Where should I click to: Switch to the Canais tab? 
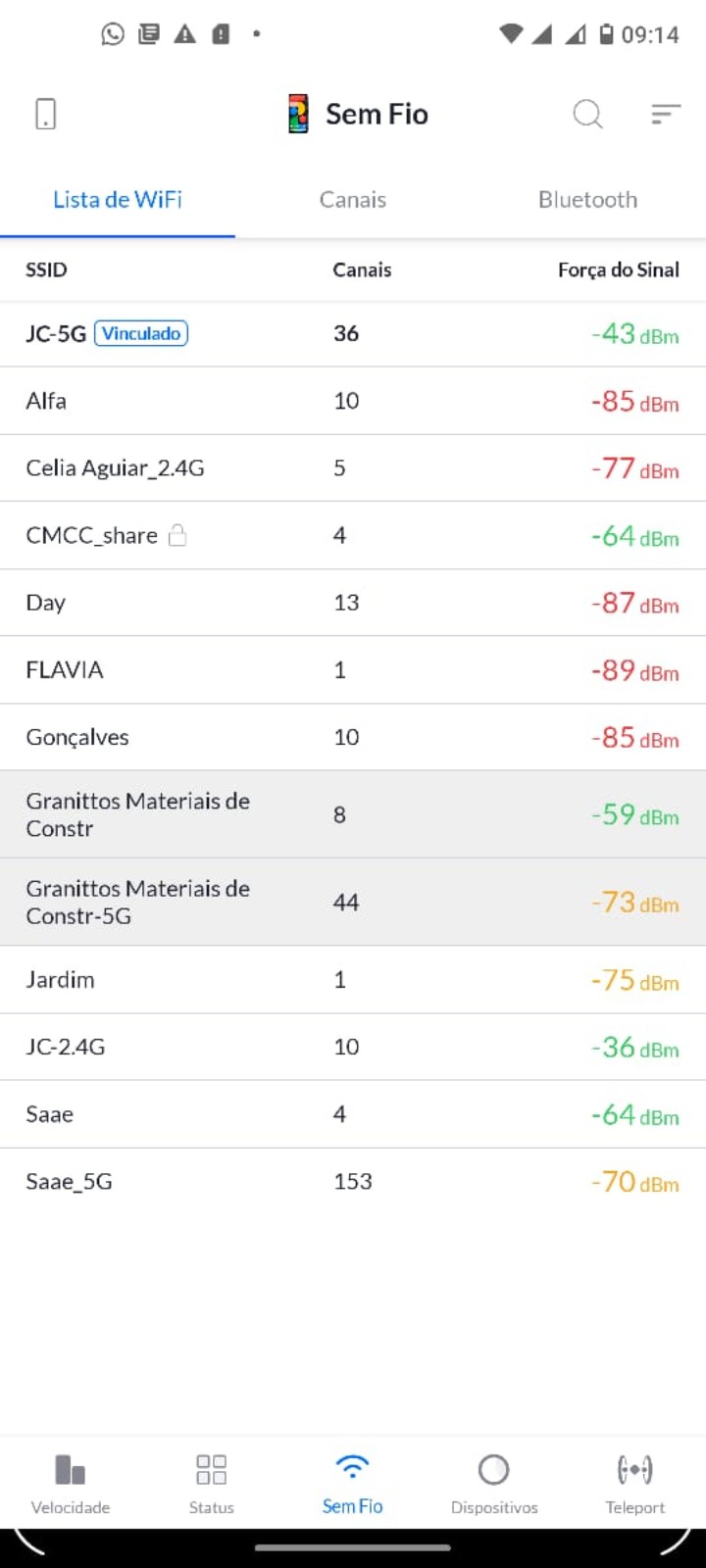tap(353, 200)
